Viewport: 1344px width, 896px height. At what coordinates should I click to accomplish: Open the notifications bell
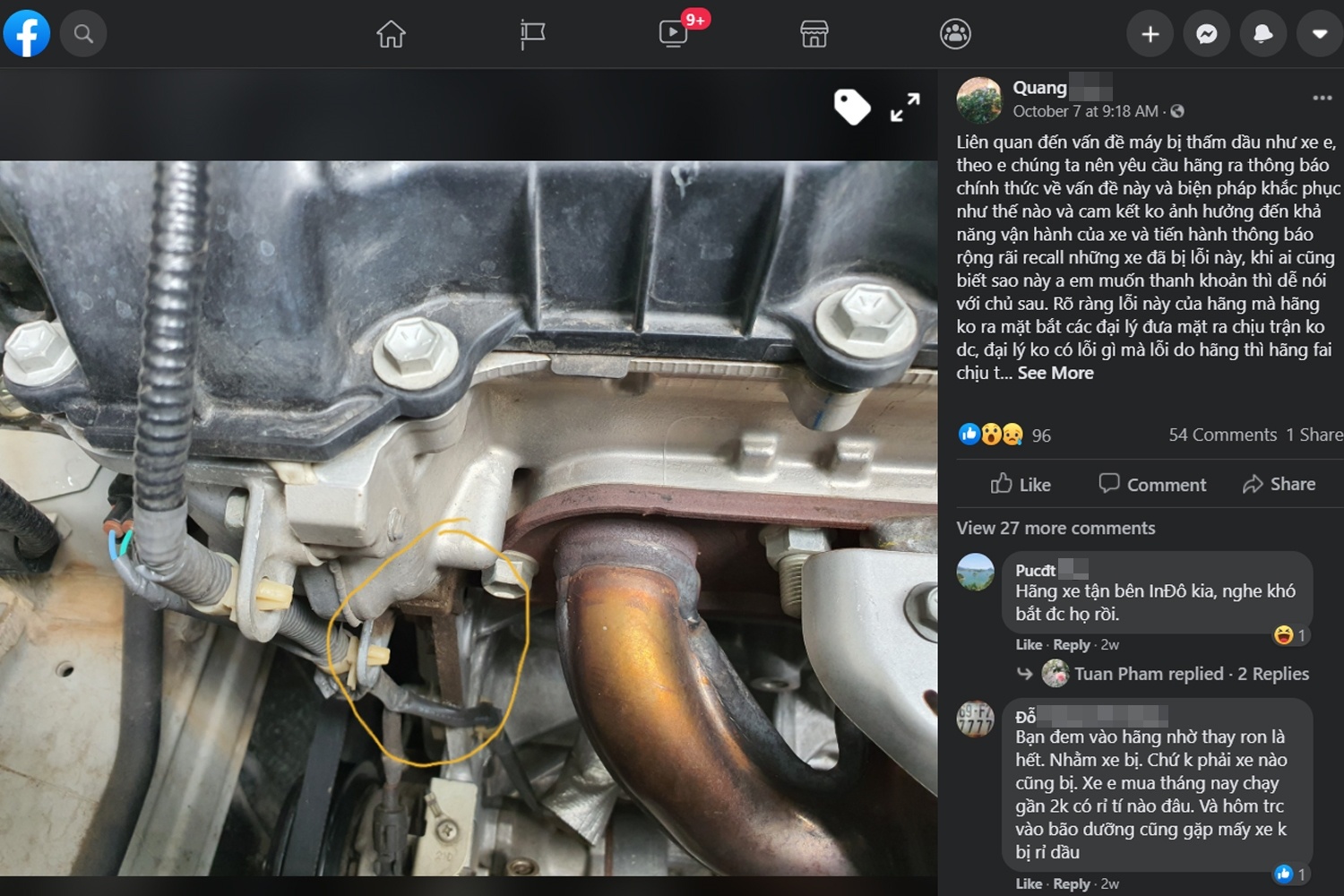coord(1262,34)
